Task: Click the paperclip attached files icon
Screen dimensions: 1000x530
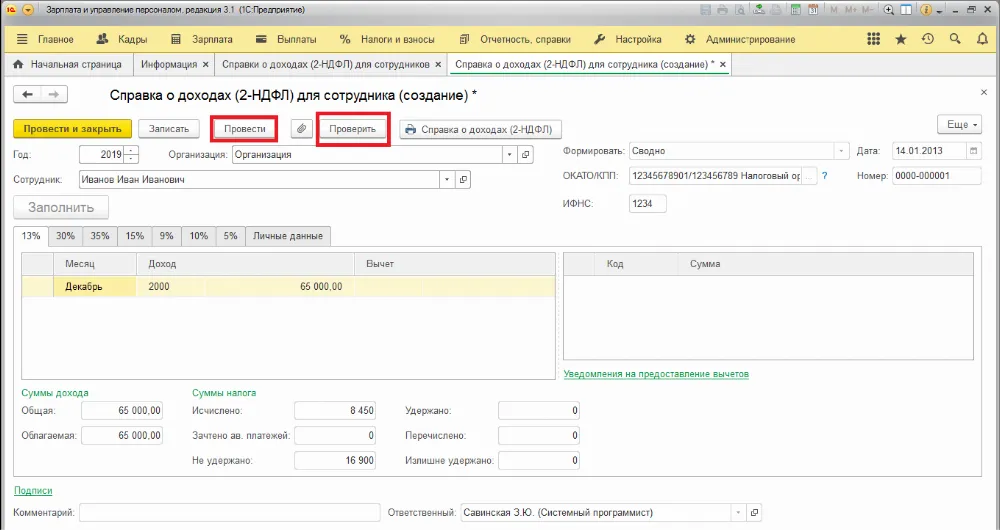Action: 302,129
